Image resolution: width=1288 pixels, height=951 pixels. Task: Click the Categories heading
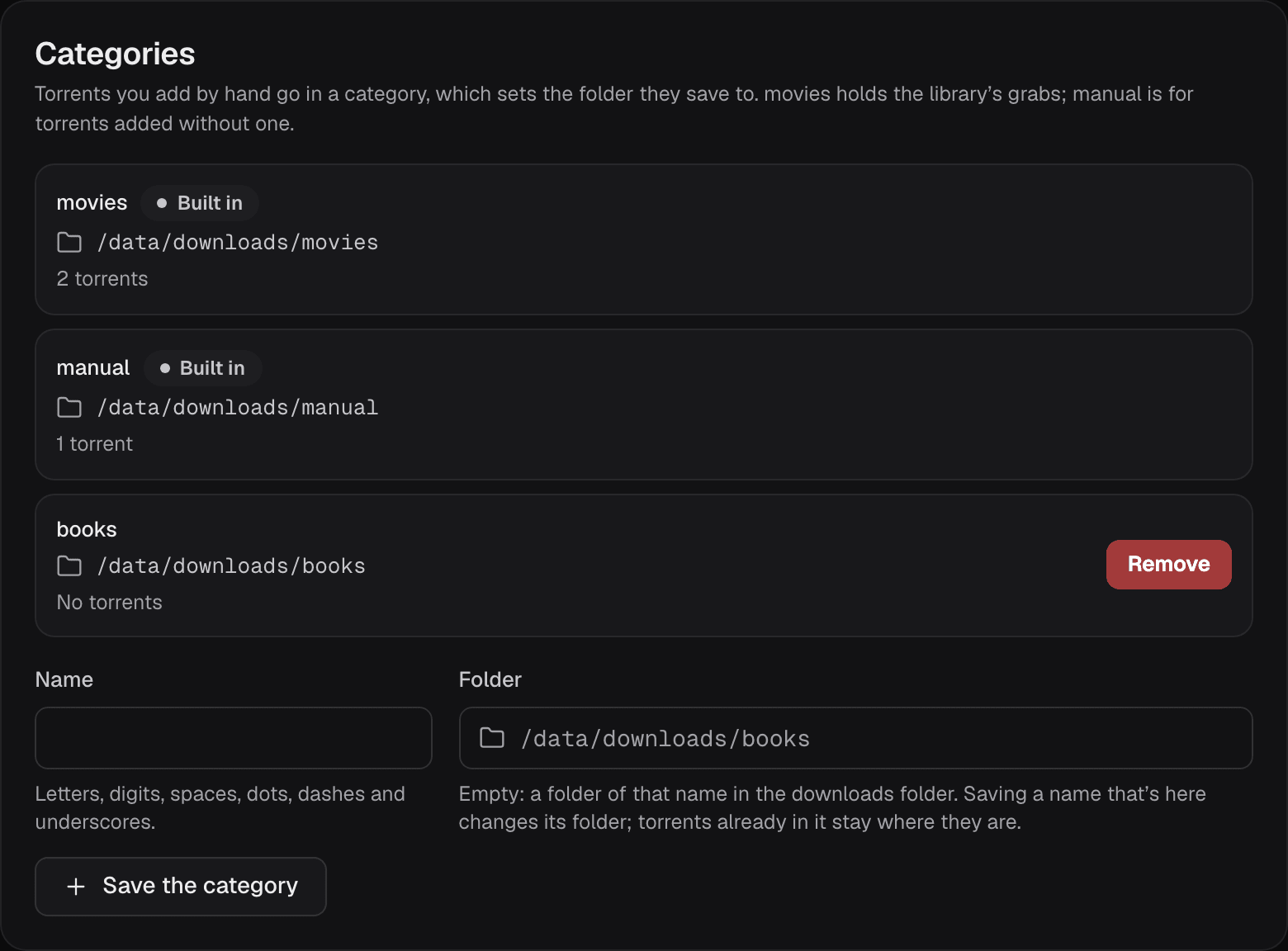coord(115,54)
